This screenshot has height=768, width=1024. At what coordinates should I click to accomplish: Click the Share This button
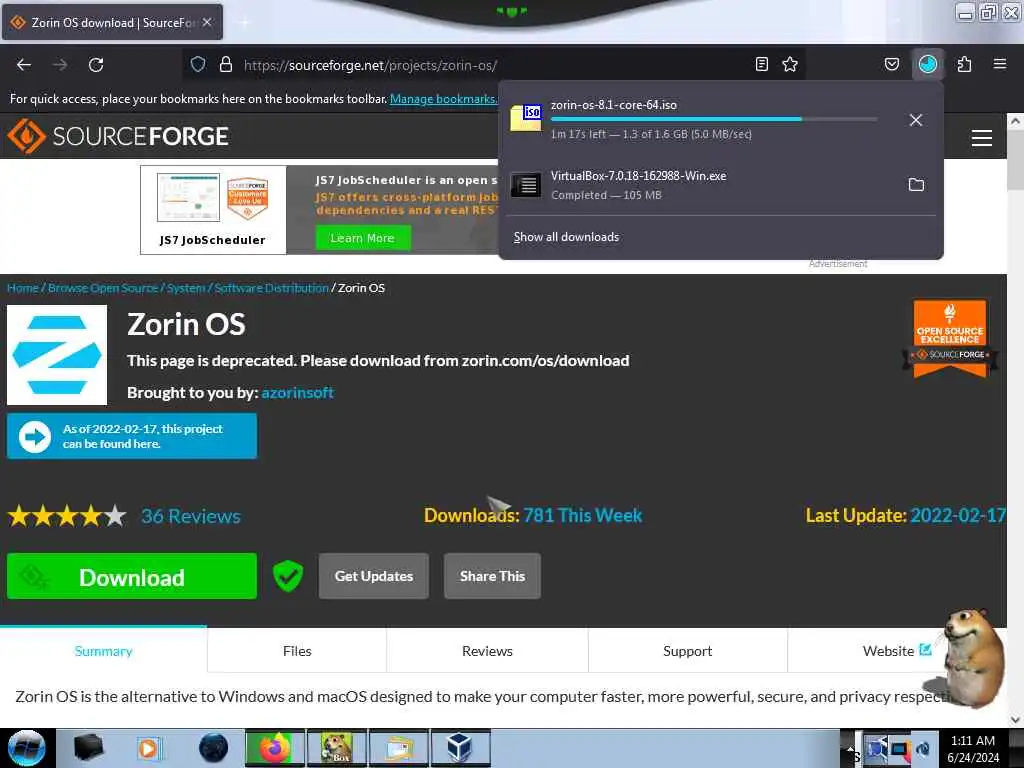pyautogui.click(x=492, y=576)
